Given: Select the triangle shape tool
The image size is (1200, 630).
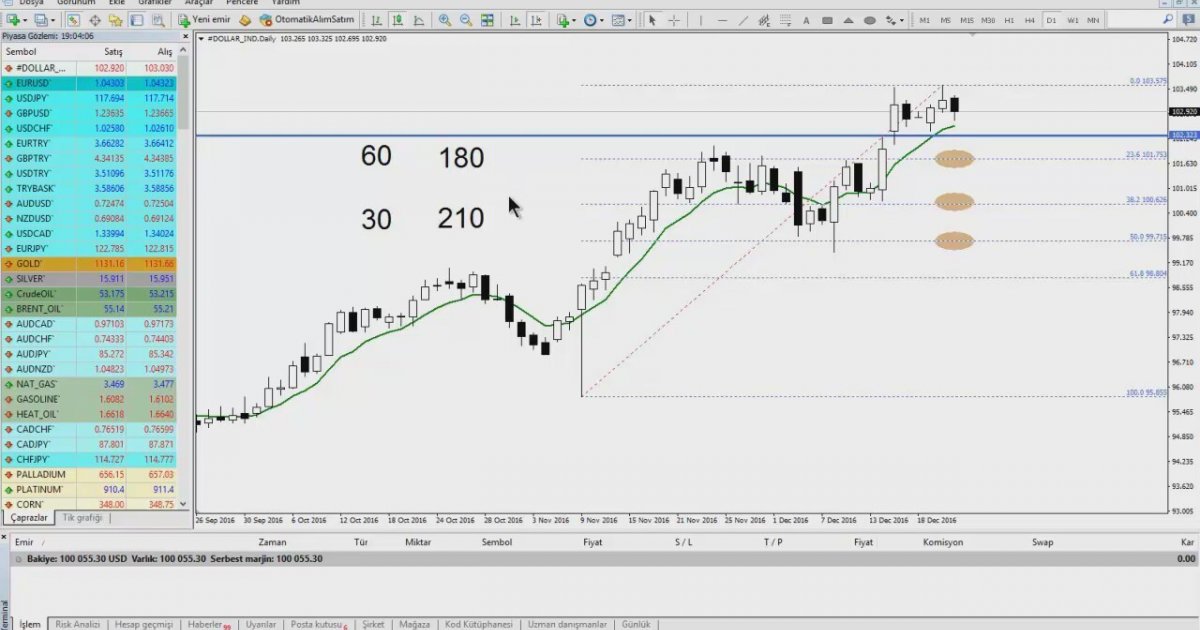Looking at the screenshot, I should point(848,20).
